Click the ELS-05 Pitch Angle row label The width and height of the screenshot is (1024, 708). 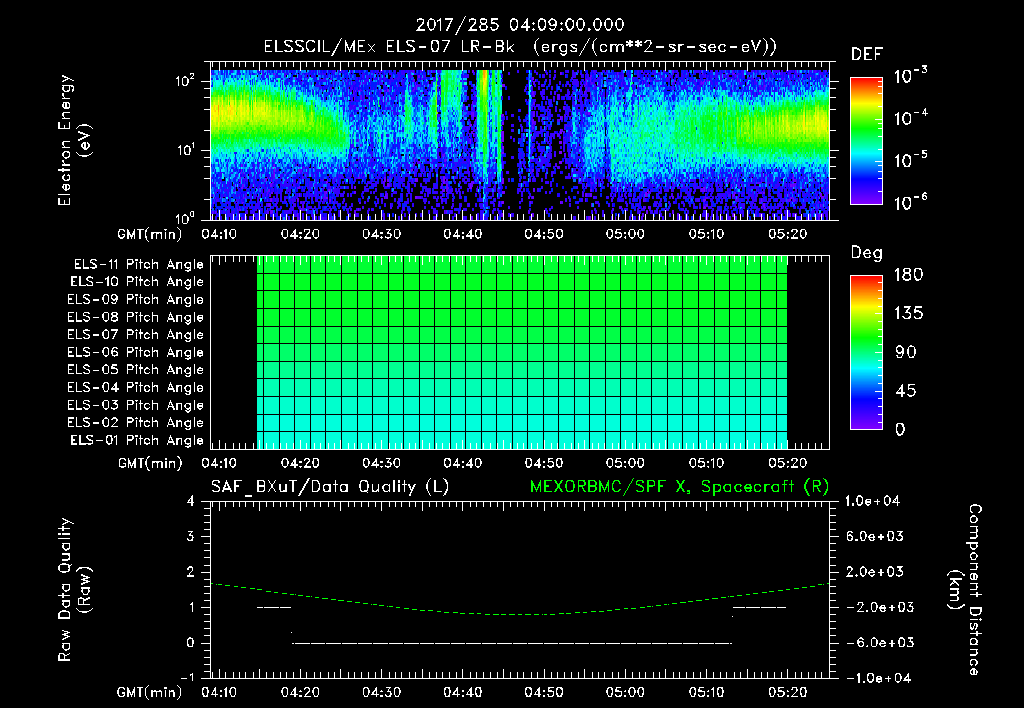(x=136, y=370)
